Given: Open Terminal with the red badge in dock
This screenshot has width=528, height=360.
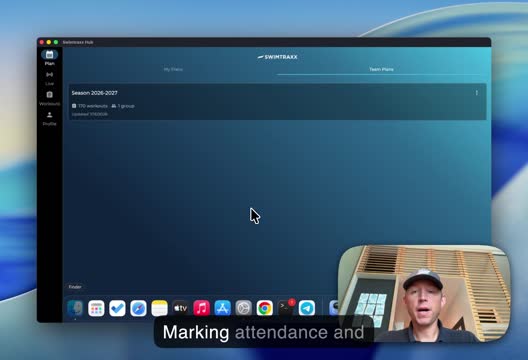Looking at the screenshot, I should 286,307.
